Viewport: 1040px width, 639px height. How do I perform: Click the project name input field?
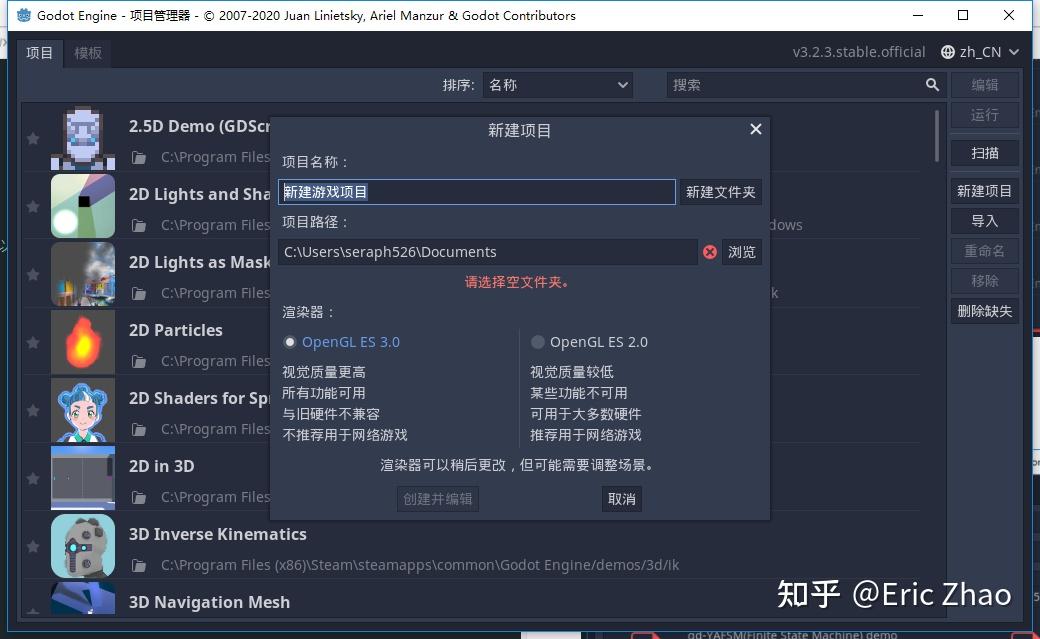[477, 191]
